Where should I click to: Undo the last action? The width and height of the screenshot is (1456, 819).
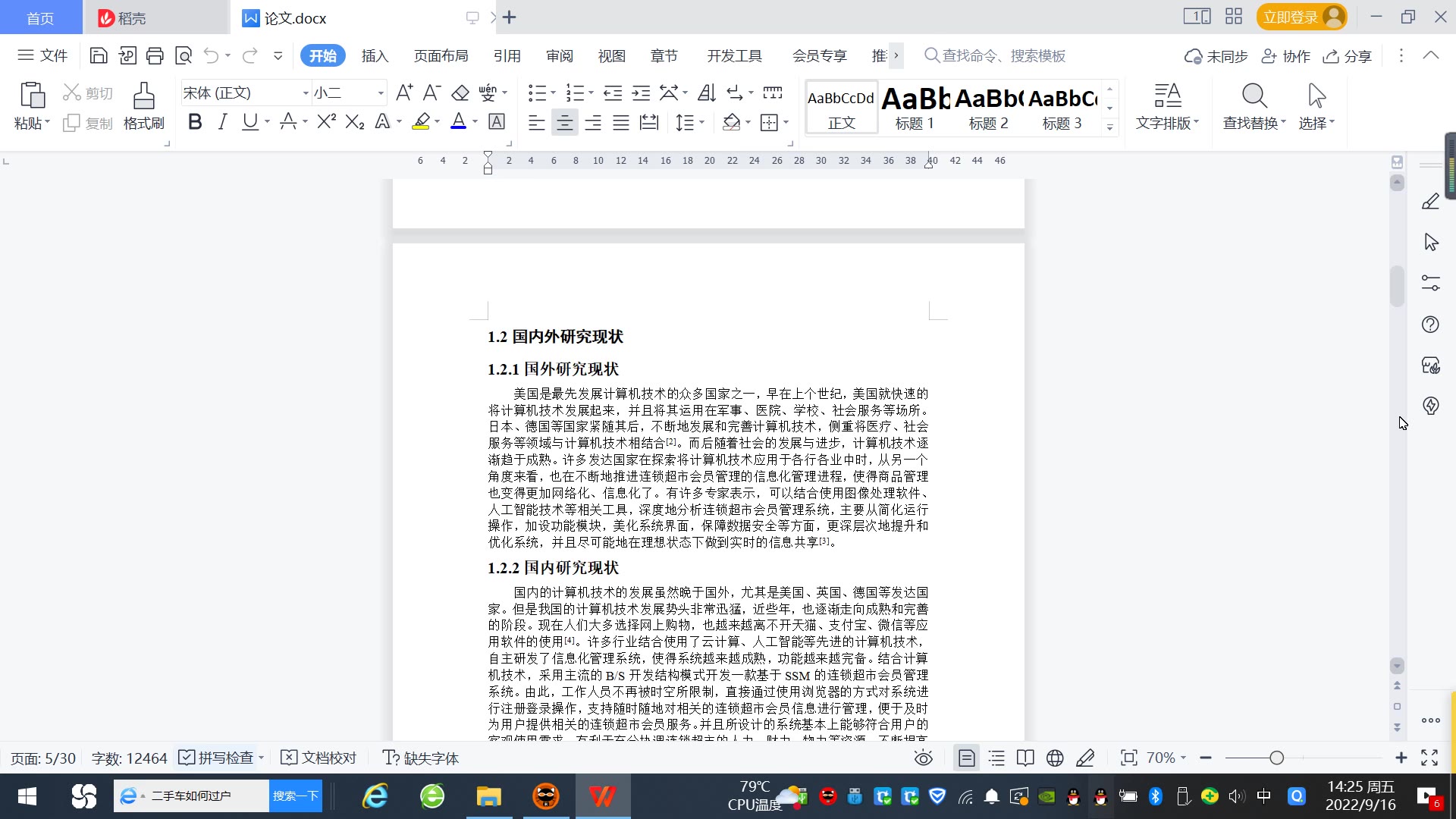coord(212,55)
